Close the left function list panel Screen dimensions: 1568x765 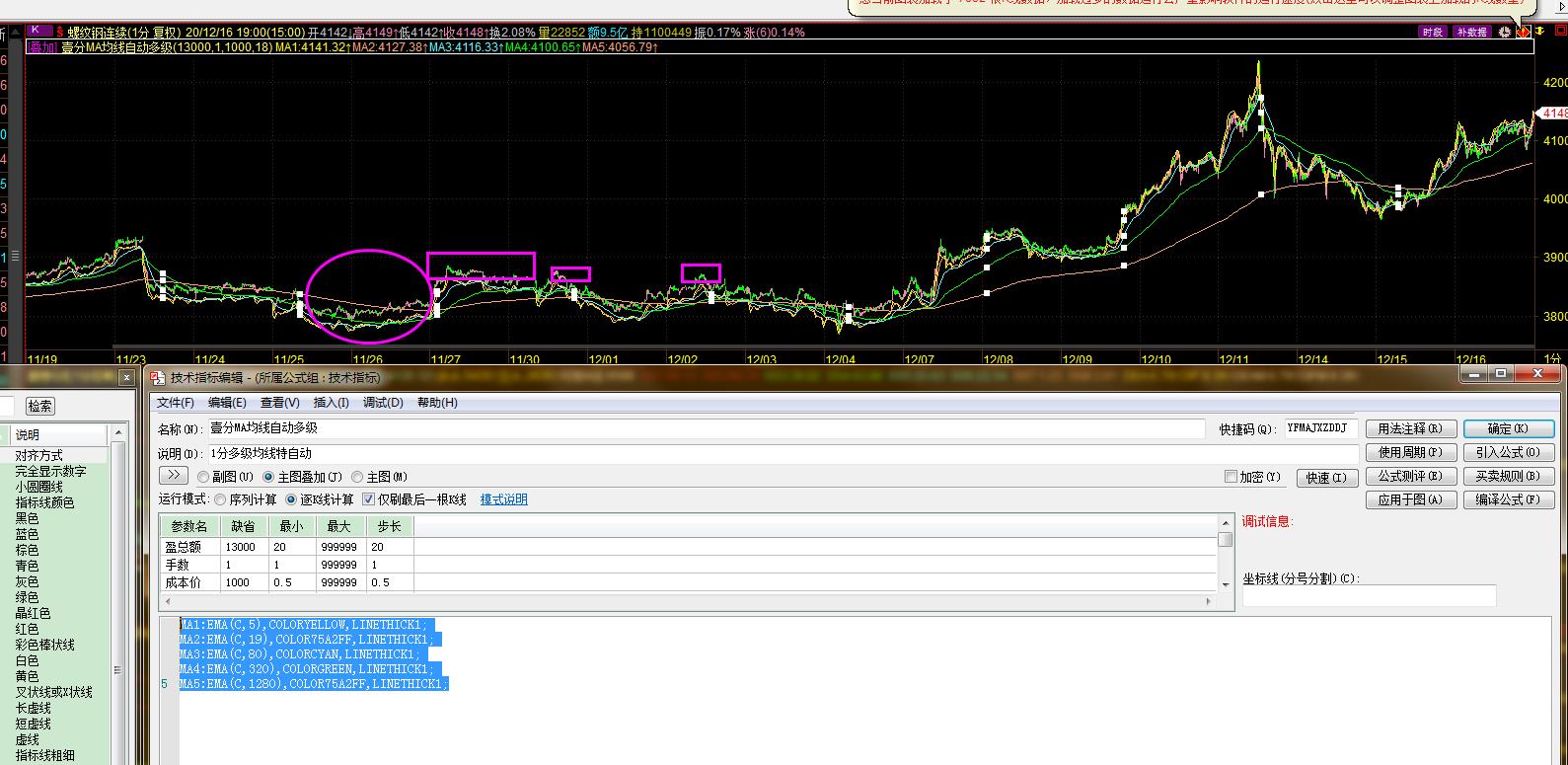[x=126, y=377]
